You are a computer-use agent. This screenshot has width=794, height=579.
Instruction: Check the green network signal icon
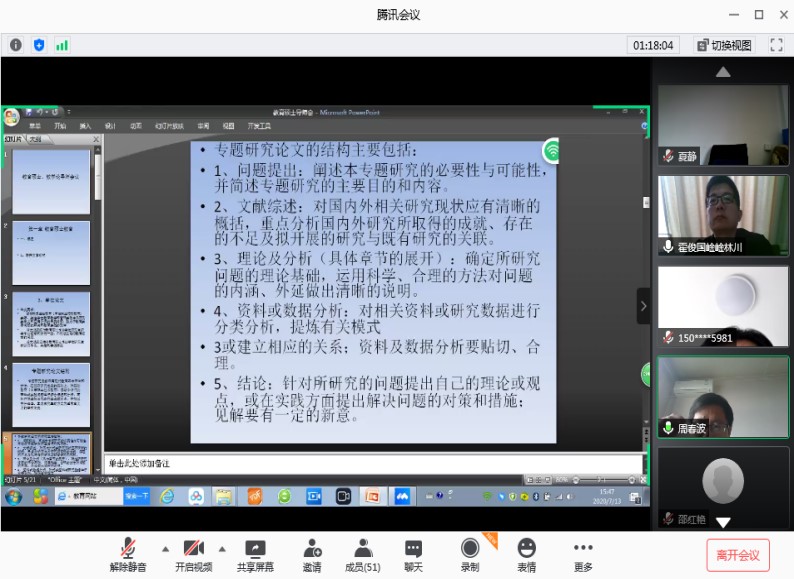tap(62, 45)
